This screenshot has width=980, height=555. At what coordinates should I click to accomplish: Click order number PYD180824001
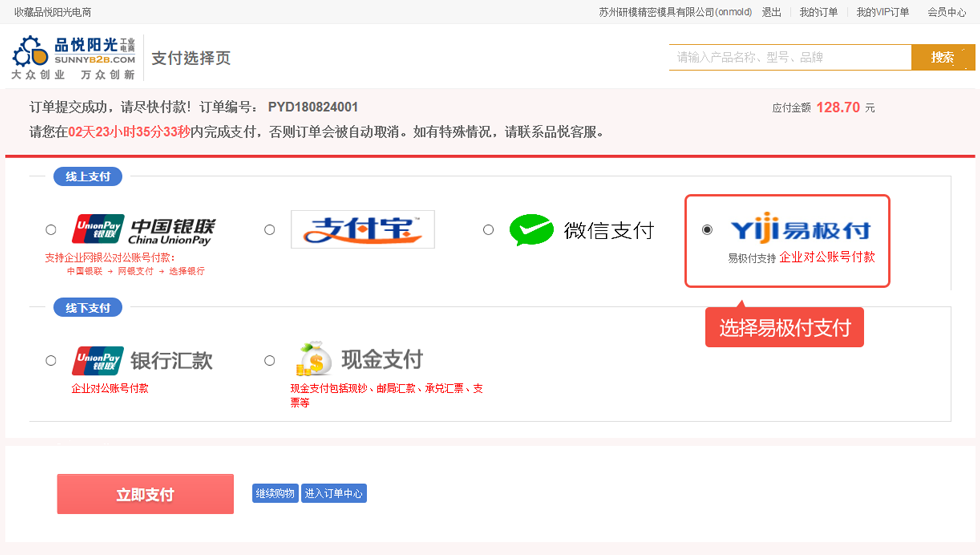(x=313, y=107)
